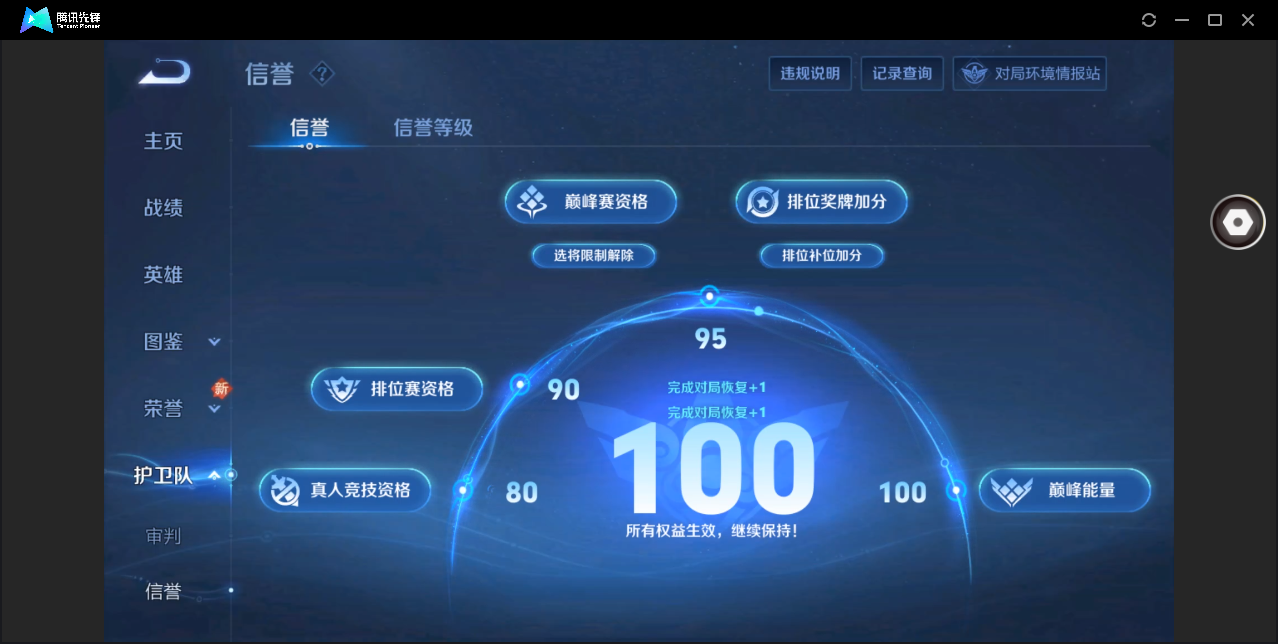Click the 排位赛资格 button label
1278x644 pixels.
(412, 389)
